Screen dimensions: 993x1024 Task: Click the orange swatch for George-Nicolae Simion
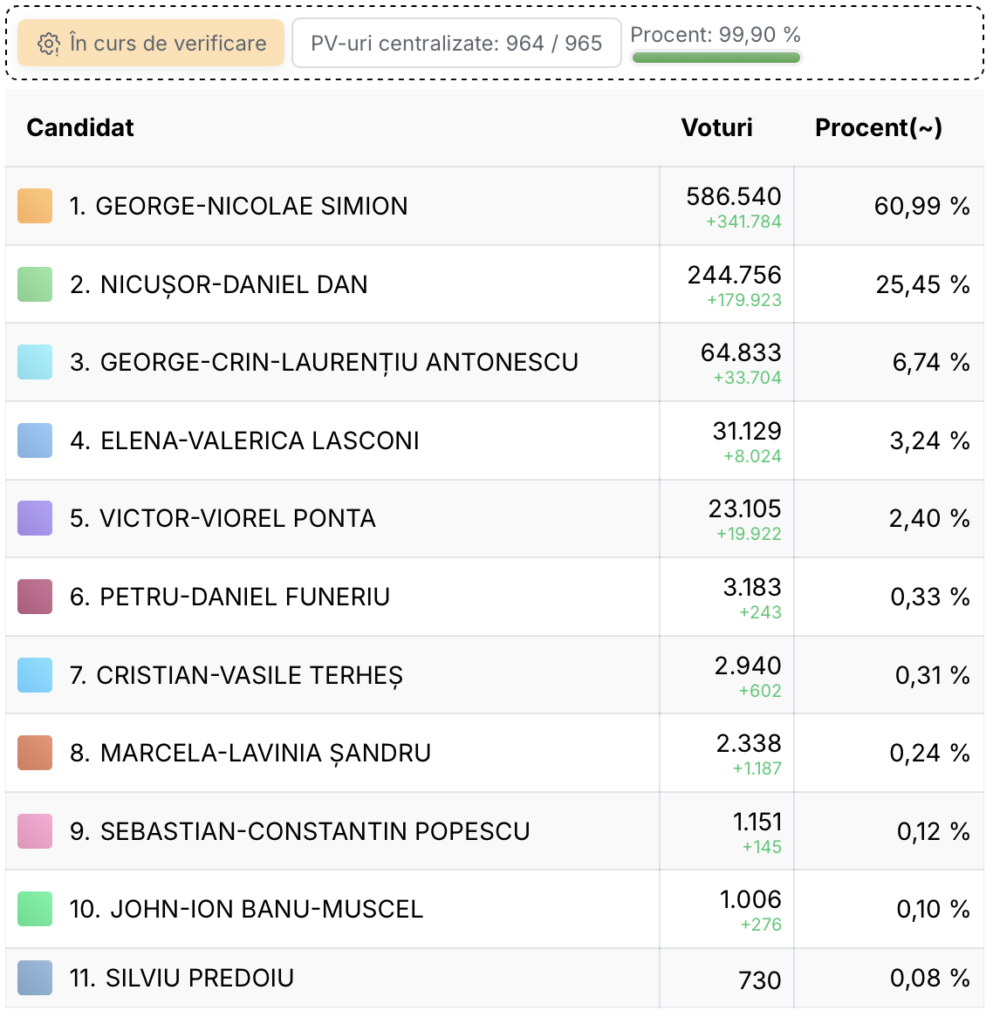tap(35, 206)
